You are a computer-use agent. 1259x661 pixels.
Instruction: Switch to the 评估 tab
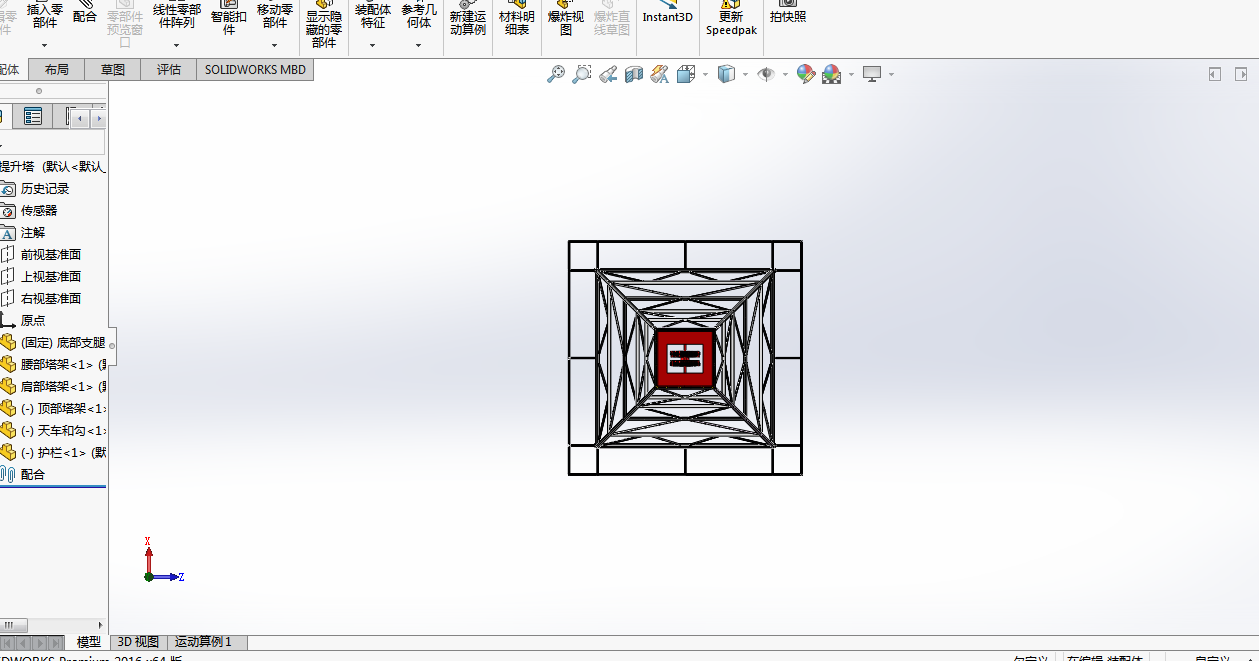click(169, 70)
